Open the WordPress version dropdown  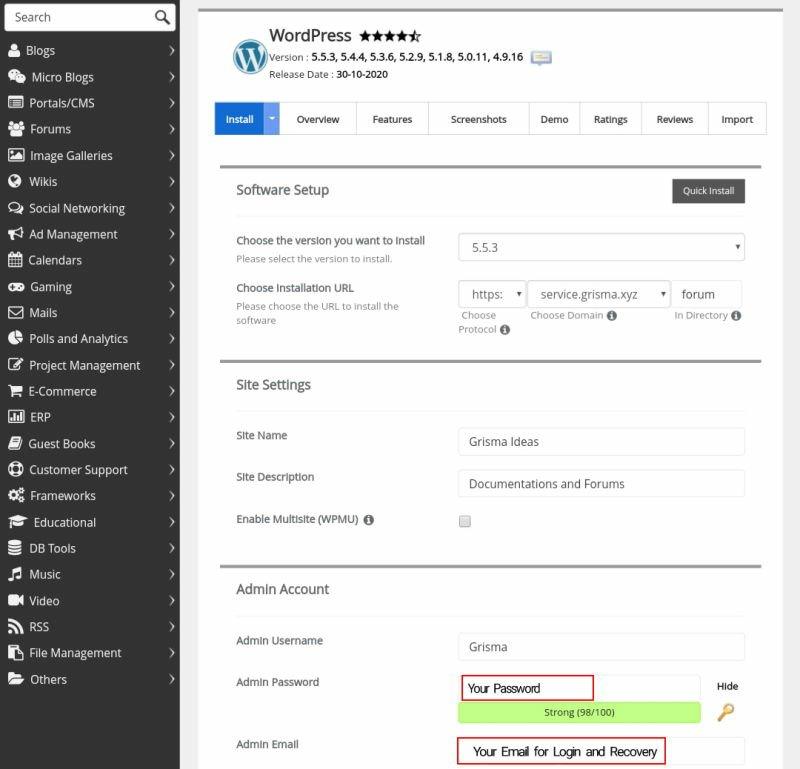coord(601,247)
